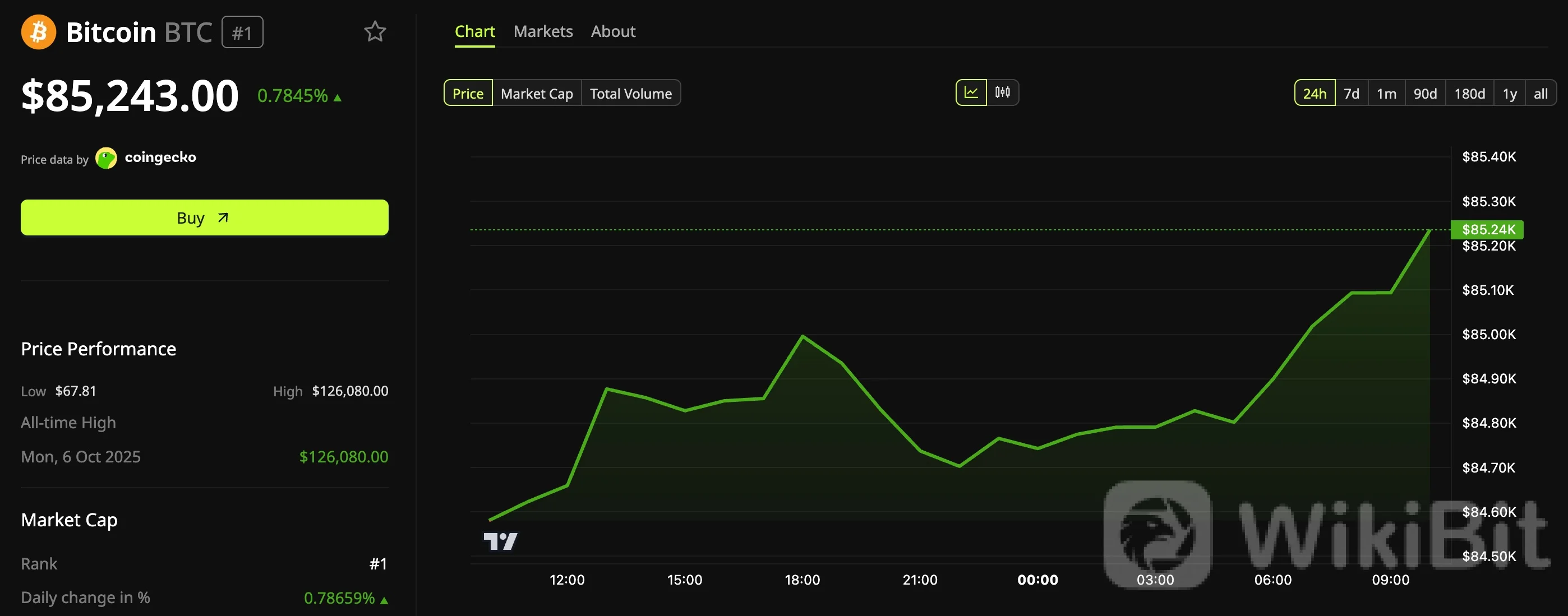Viewport: 1568px width, 616px height.
Task: Open the Markets tab
Action: 543,31
